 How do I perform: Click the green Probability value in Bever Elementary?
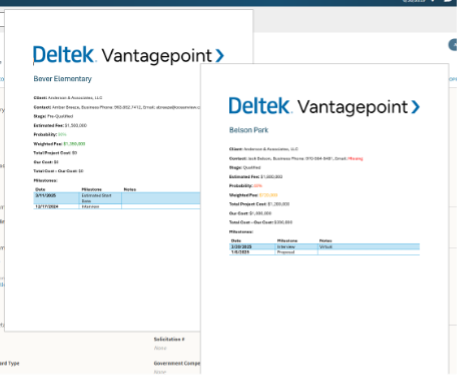pyautogui.click(x=62, y=134)
